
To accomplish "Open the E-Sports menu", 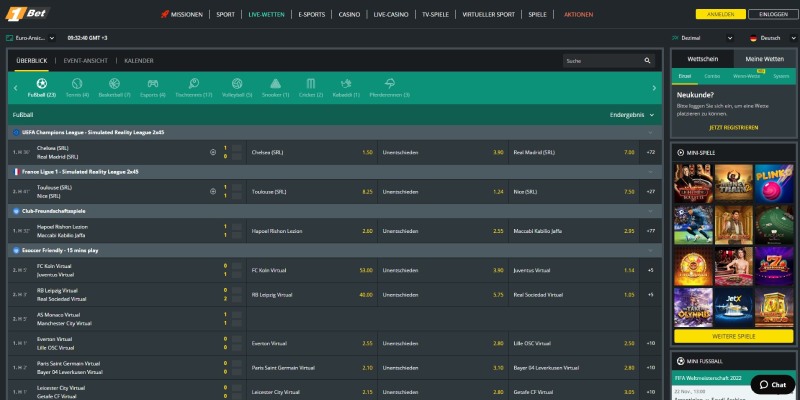I will 312,15.
